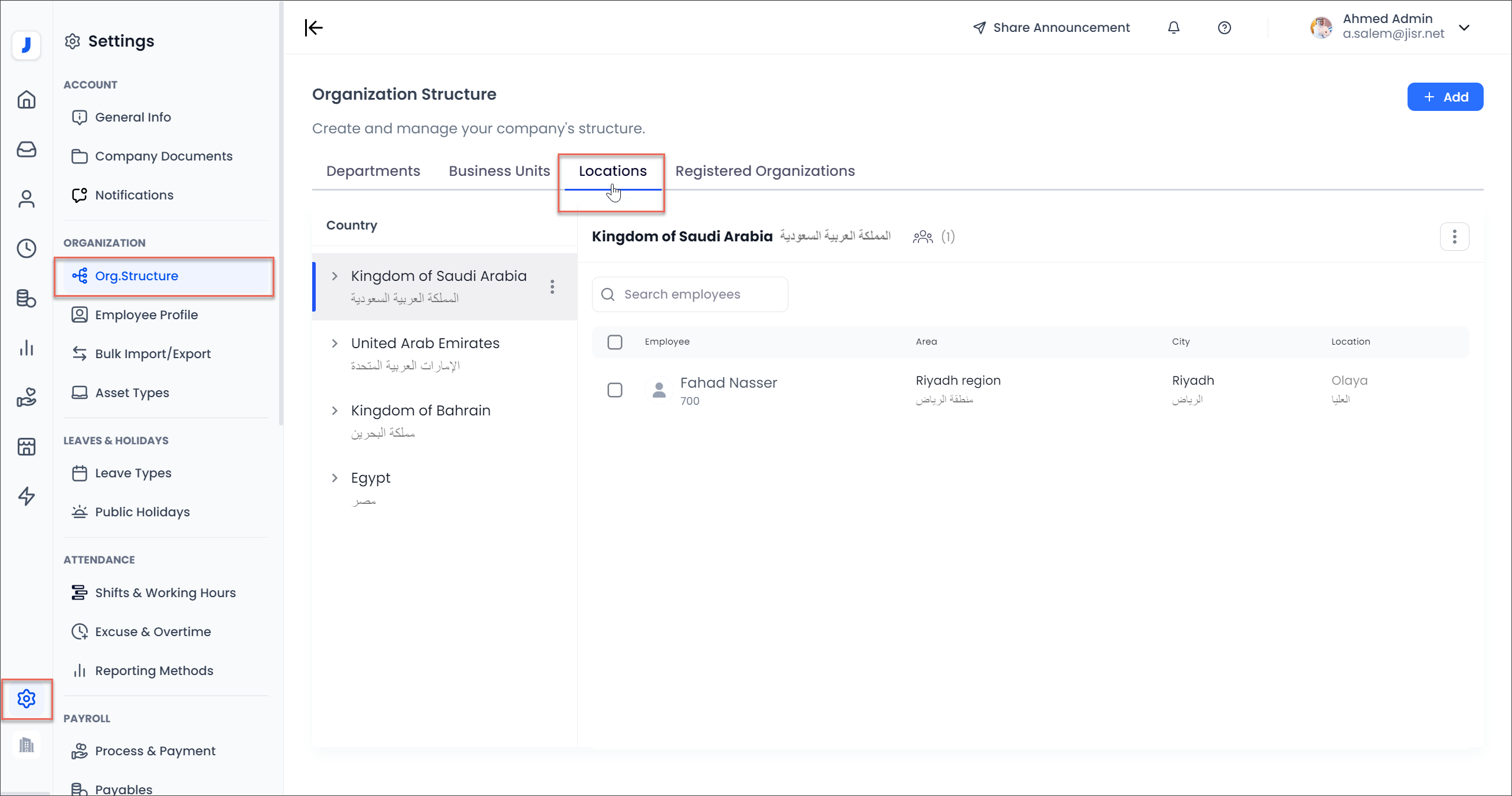The height and width of the screenshot is (796, 1512).
Task: Open Saudi Arabia row three-dot menu
Action: [x=552, y=287]
